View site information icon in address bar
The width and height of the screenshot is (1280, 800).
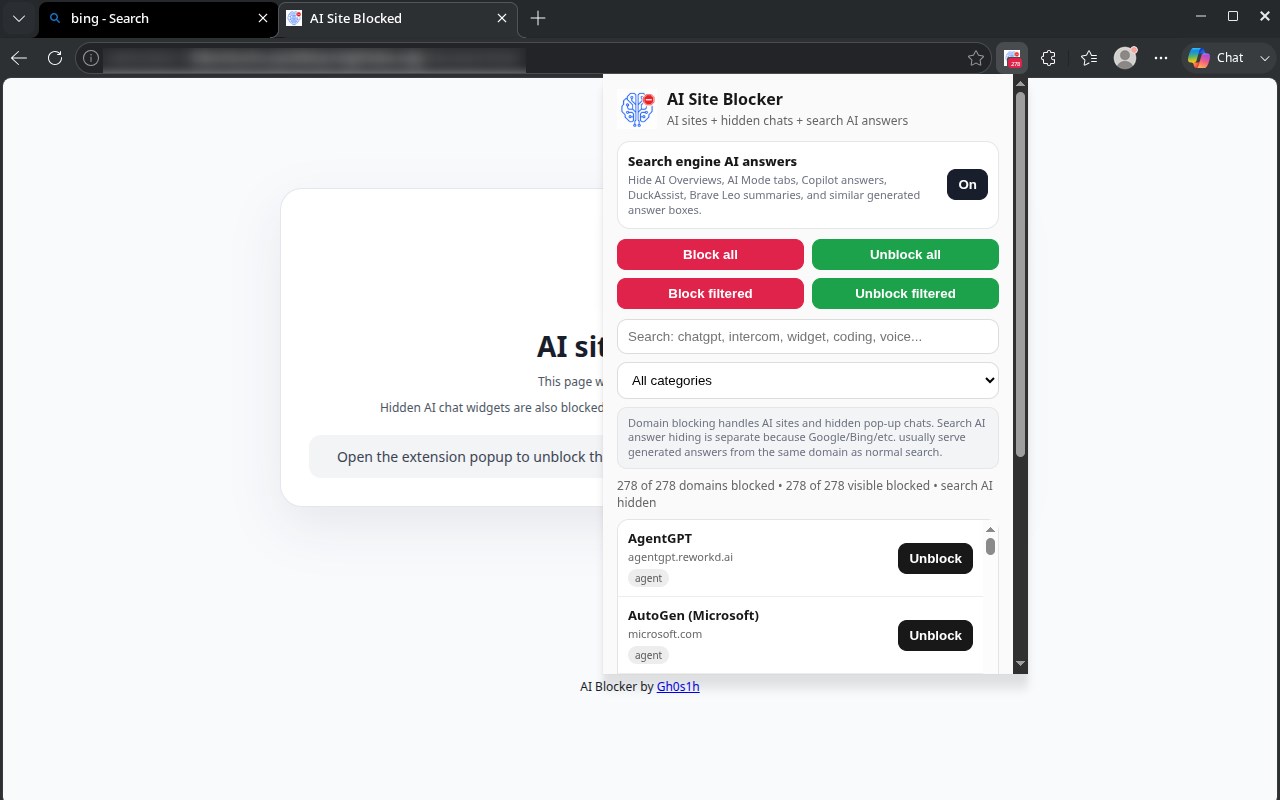click(x=91, y=58)
